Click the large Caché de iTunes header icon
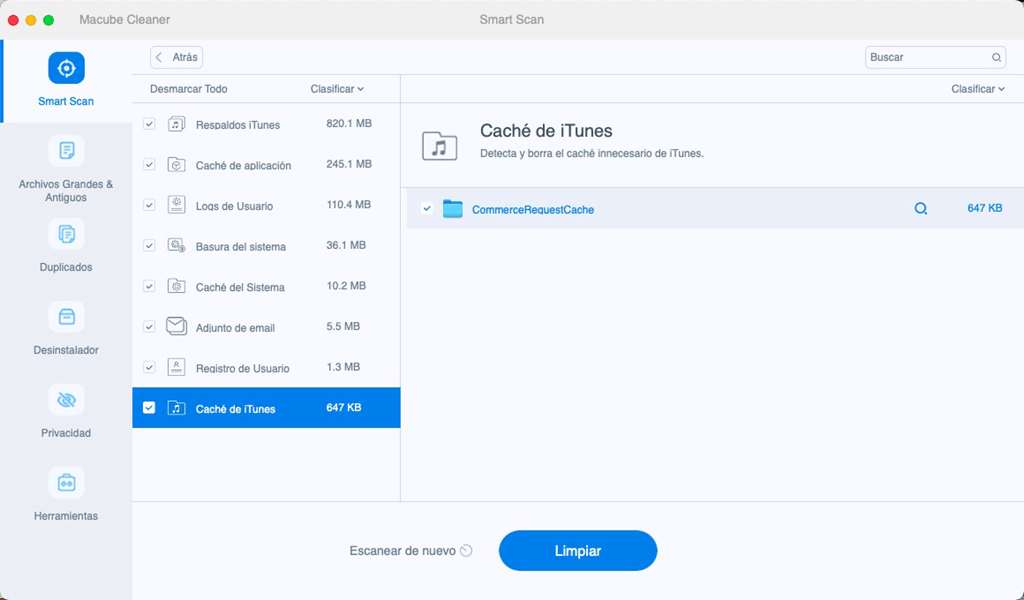 440,146
